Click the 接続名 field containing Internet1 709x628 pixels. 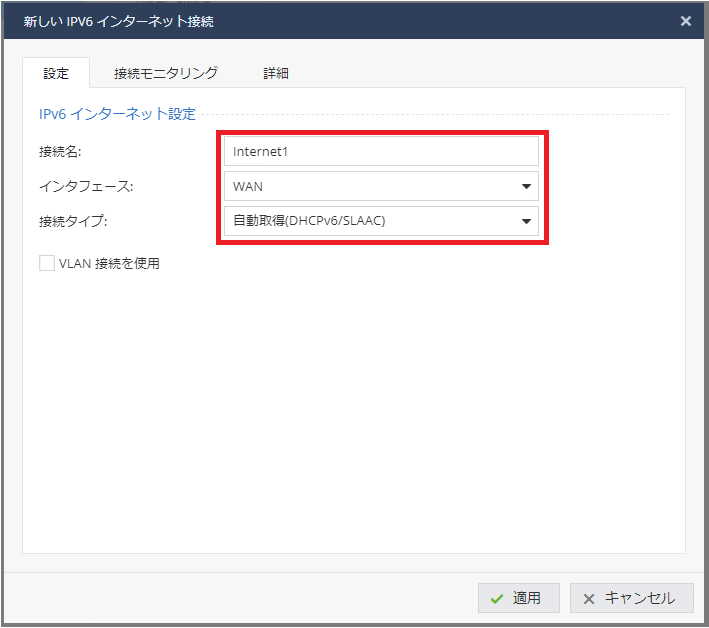pyautogui.click(x=380, y=151)
